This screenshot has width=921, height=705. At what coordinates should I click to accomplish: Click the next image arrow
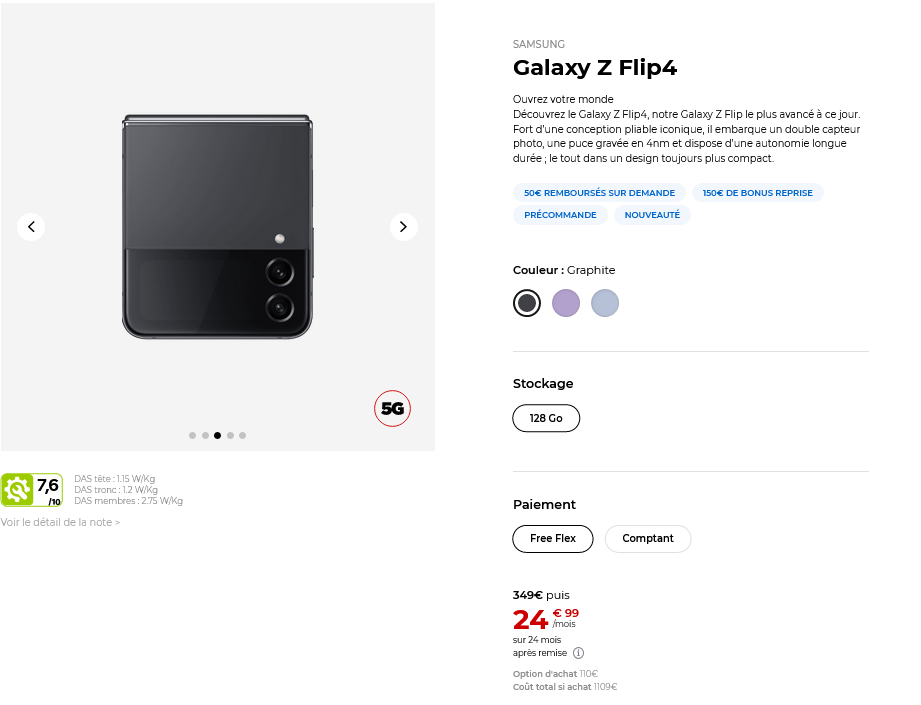tap(403, 227)
